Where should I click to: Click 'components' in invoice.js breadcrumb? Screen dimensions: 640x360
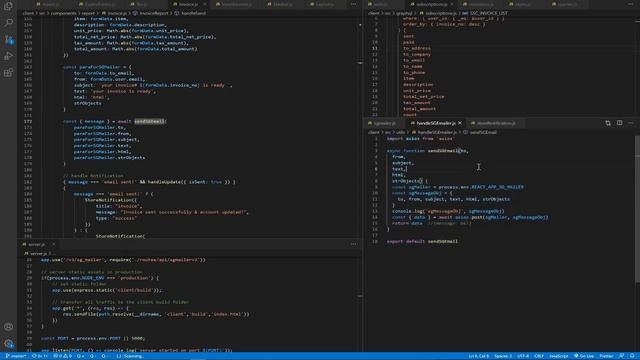pos(64,13)
